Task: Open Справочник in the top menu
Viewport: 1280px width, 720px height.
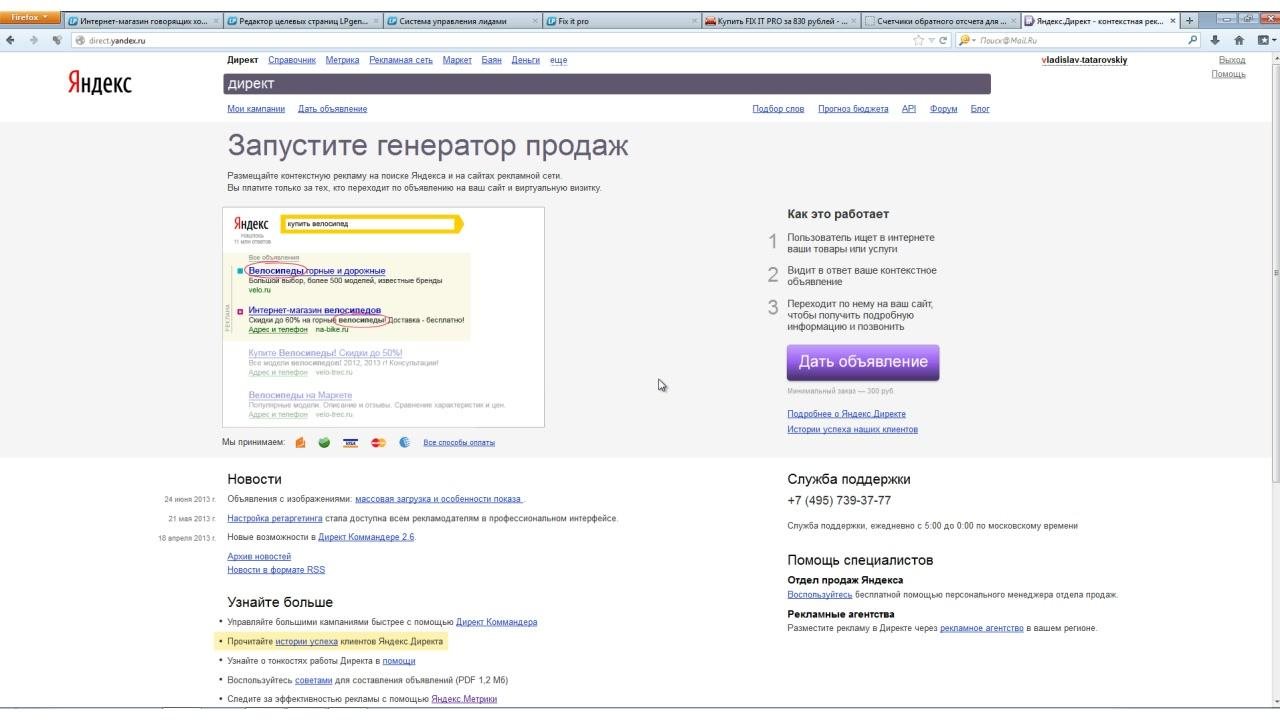Action: pyautogui.click(x=292, y=60)
